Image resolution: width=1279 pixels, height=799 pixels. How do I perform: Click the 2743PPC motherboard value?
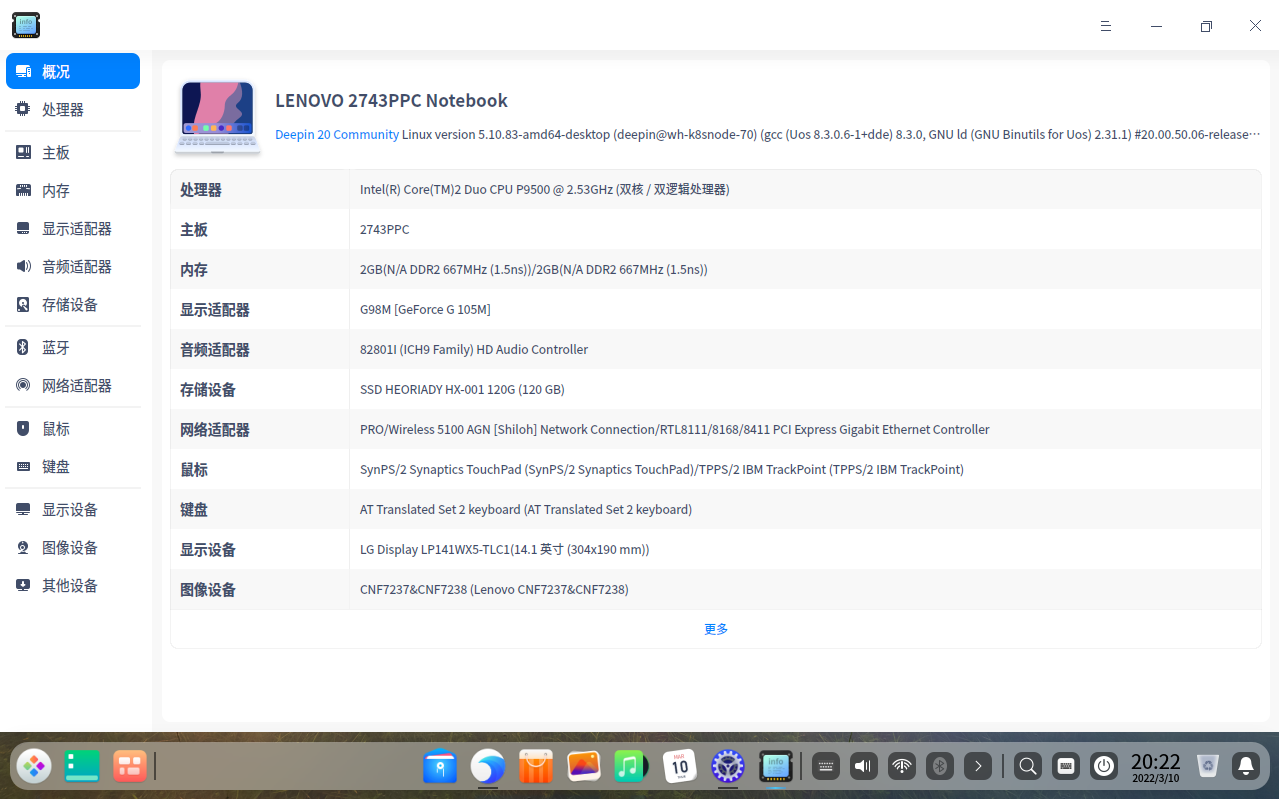pyautogui.click(x=385, y=229)
